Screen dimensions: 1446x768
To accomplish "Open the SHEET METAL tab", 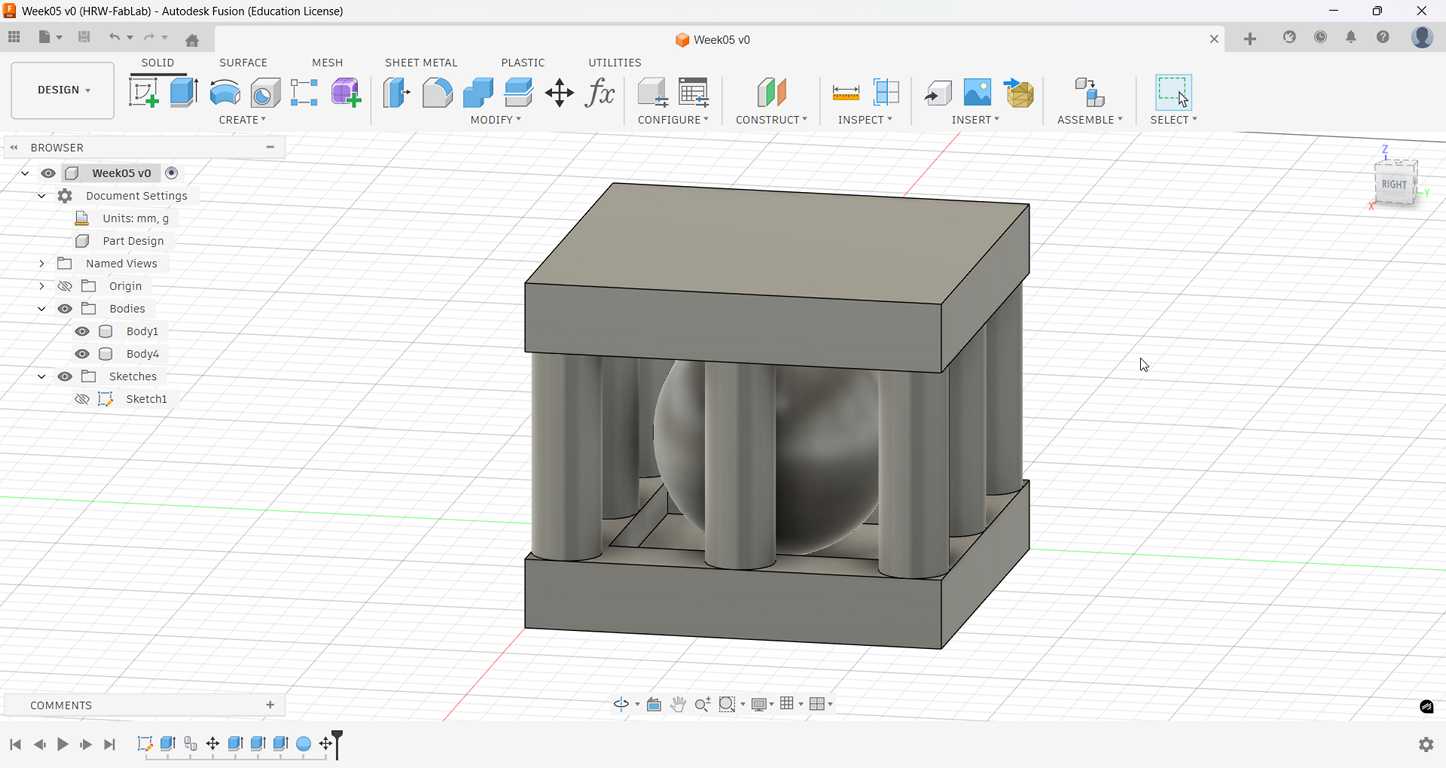I will (421, 62).
